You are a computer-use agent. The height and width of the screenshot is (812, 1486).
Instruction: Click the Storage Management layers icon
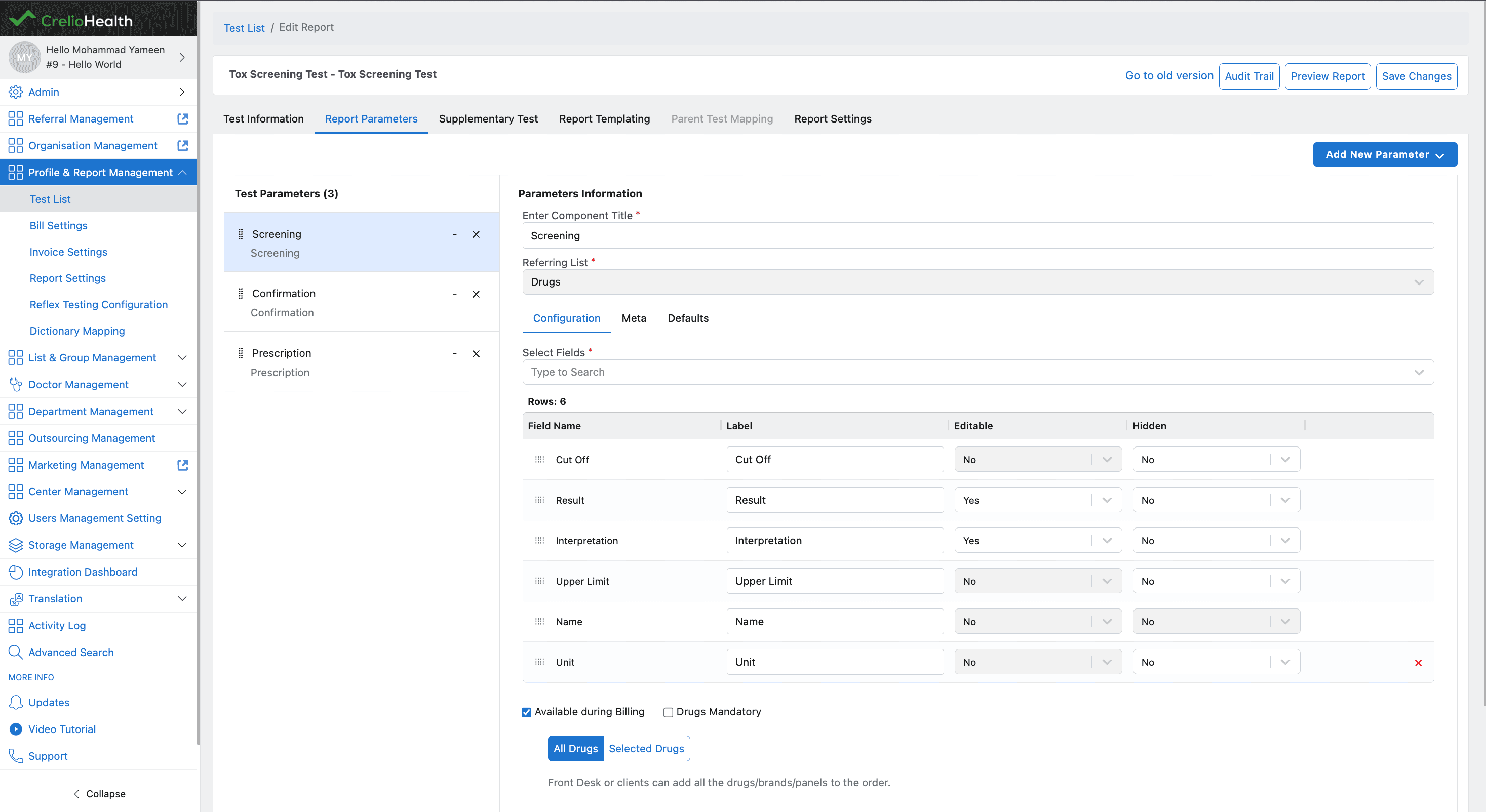(16, 545)
